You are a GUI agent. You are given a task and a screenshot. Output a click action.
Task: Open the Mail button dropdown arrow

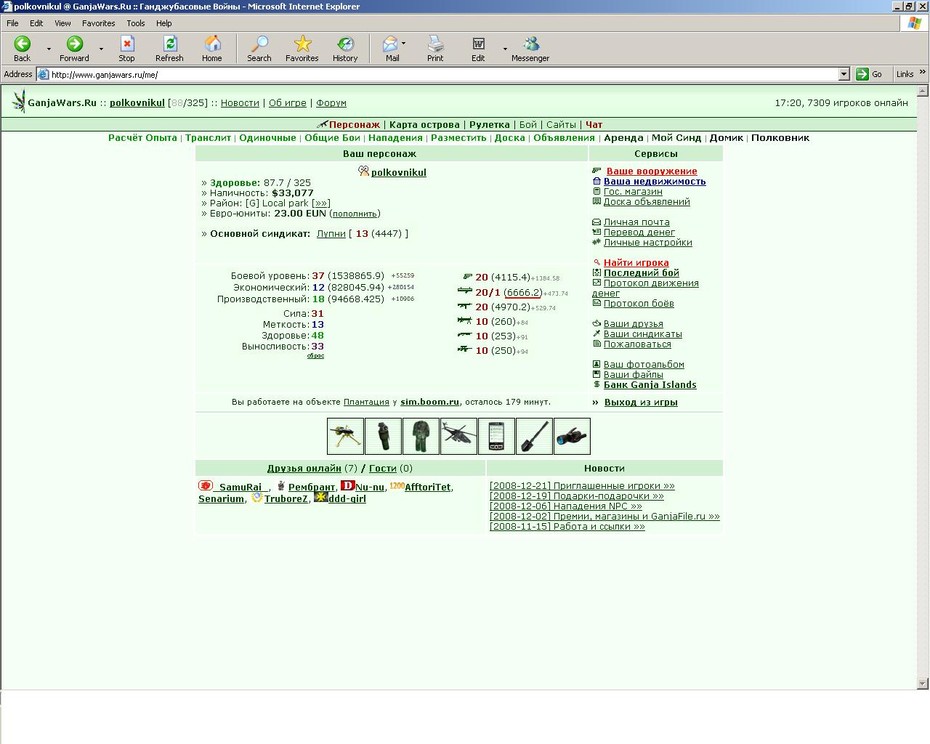coord(403,43)
